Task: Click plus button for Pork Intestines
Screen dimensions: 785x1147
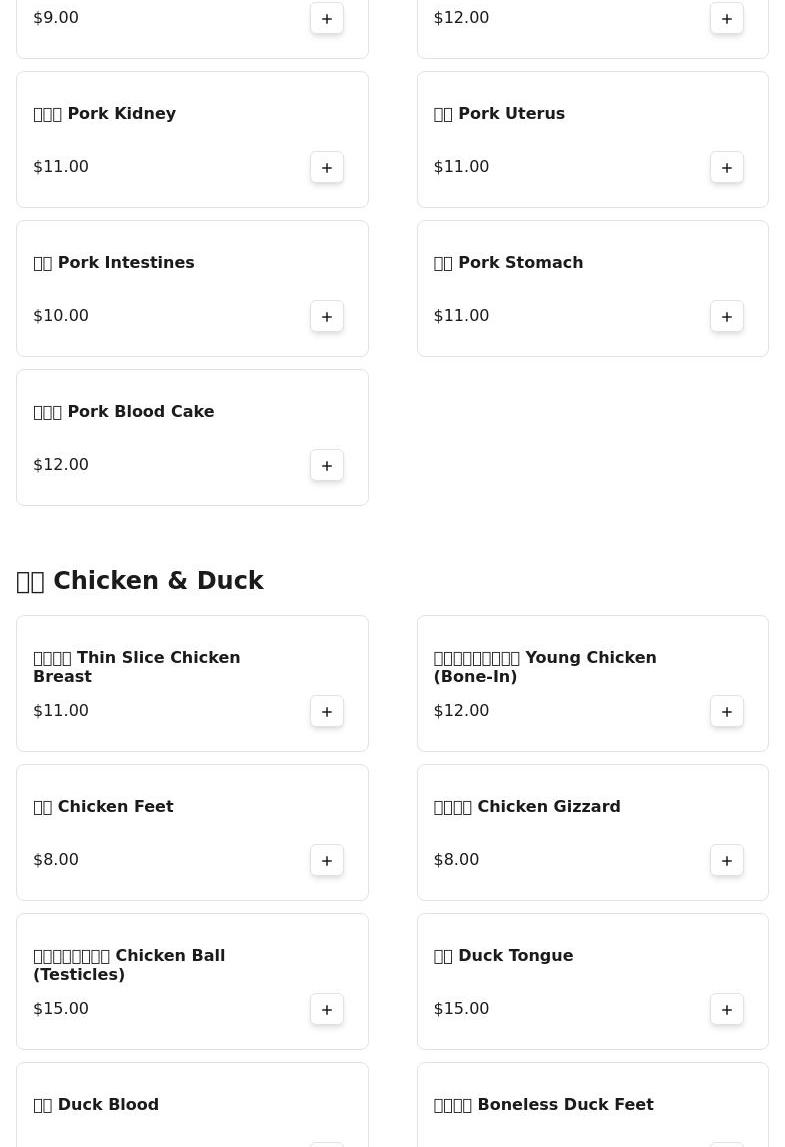Action: 327,316
